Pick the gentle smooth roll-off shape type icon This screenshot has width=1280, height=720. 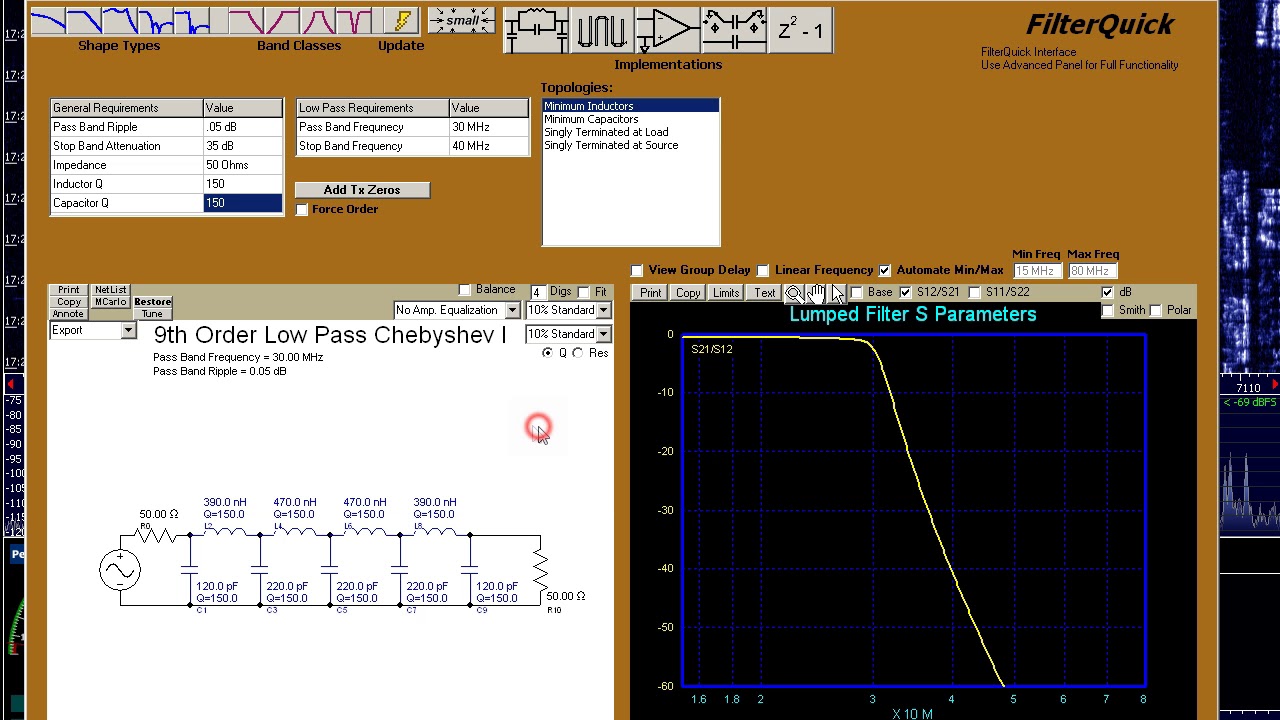click(x=48, y=20)
